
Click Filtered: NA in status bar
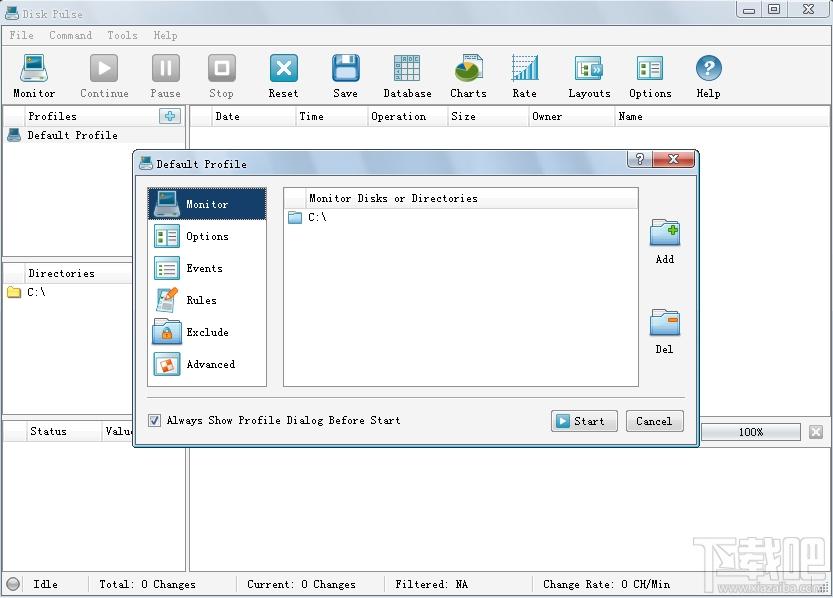(431, 584)
